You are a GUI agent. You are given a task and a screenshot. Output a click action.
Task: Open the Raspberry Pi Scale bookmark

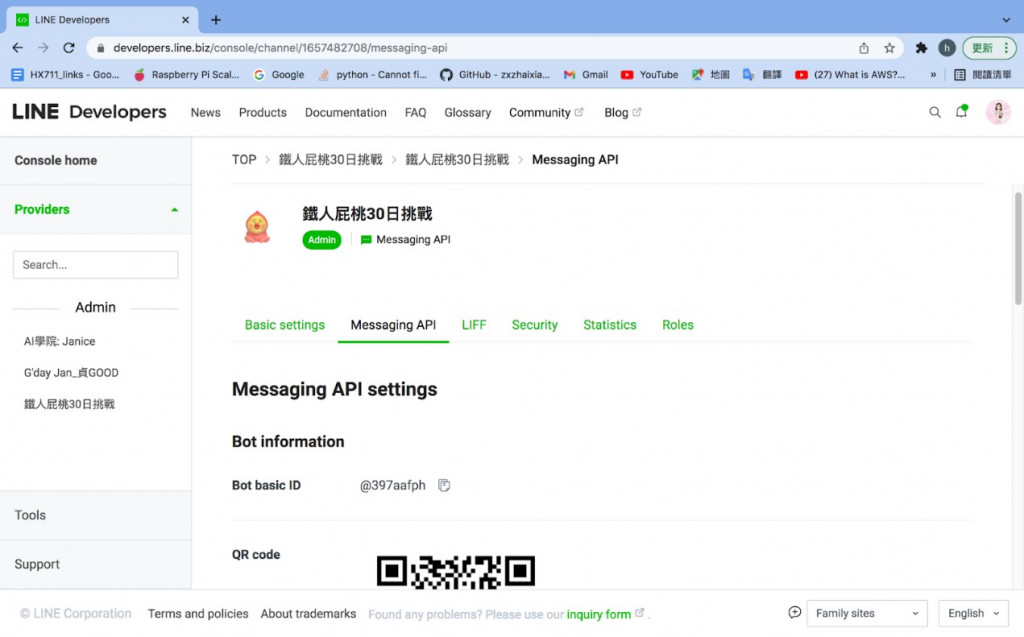coord(186,74)
